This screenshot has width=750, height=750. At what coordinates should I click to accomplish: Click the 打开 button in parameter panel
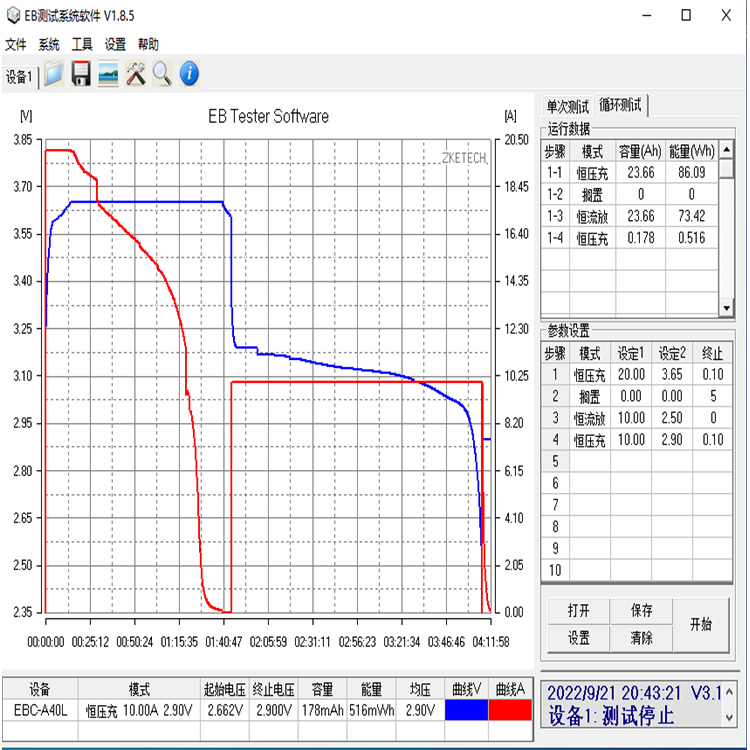click(x=578, y=611)
